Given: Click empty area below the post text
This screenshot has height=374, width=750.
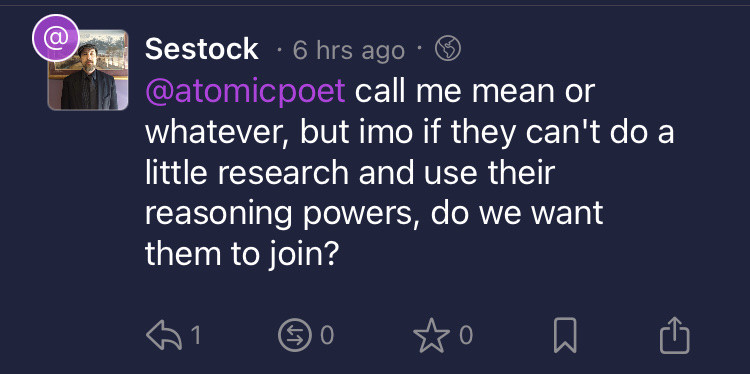Looking at the screenshot, I should [x=409, y=294].
